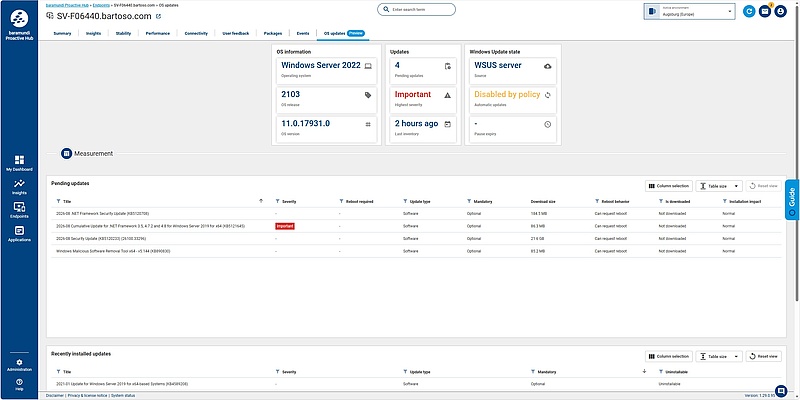Click the refresh button in the header
Image resolution: width=800 pixels, height=400 pixels.
(749, 11)
